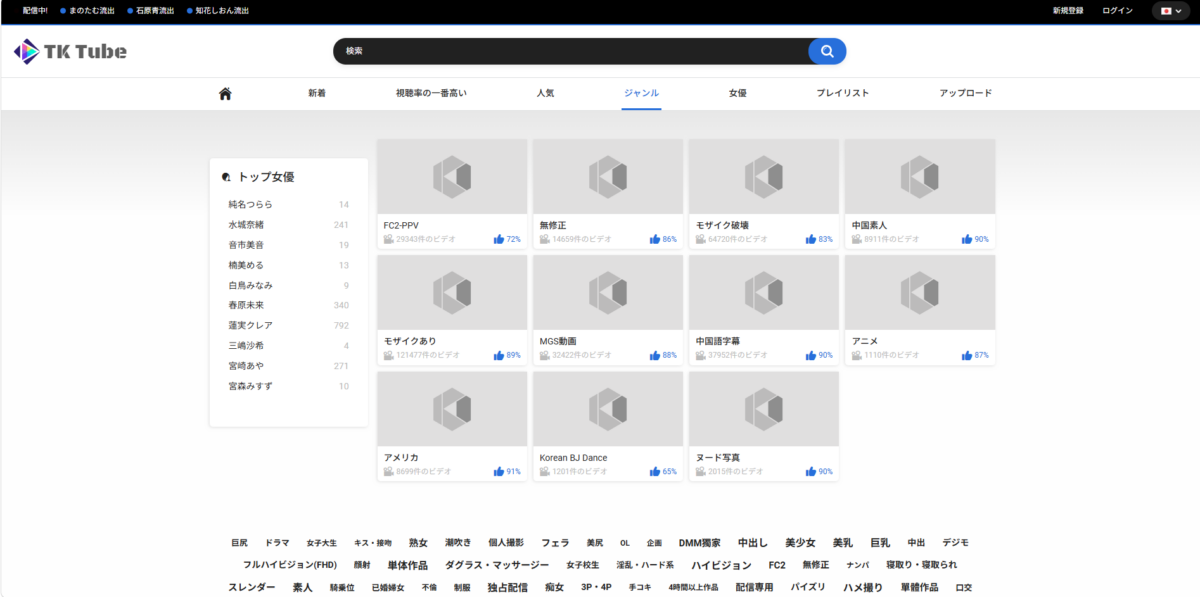1200x597 pixels.
Task: Click the home icon in navigation bar
Action: 225,93
